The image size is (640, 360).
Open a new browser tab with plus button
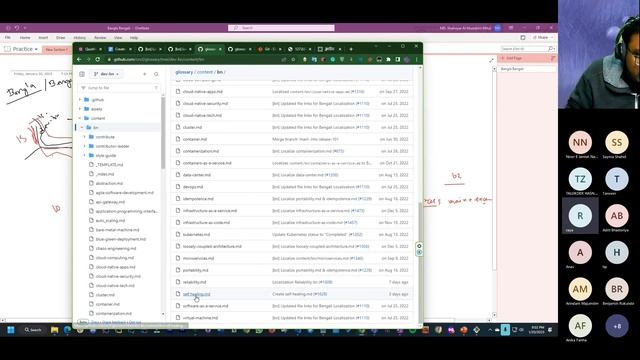[351, 49]
